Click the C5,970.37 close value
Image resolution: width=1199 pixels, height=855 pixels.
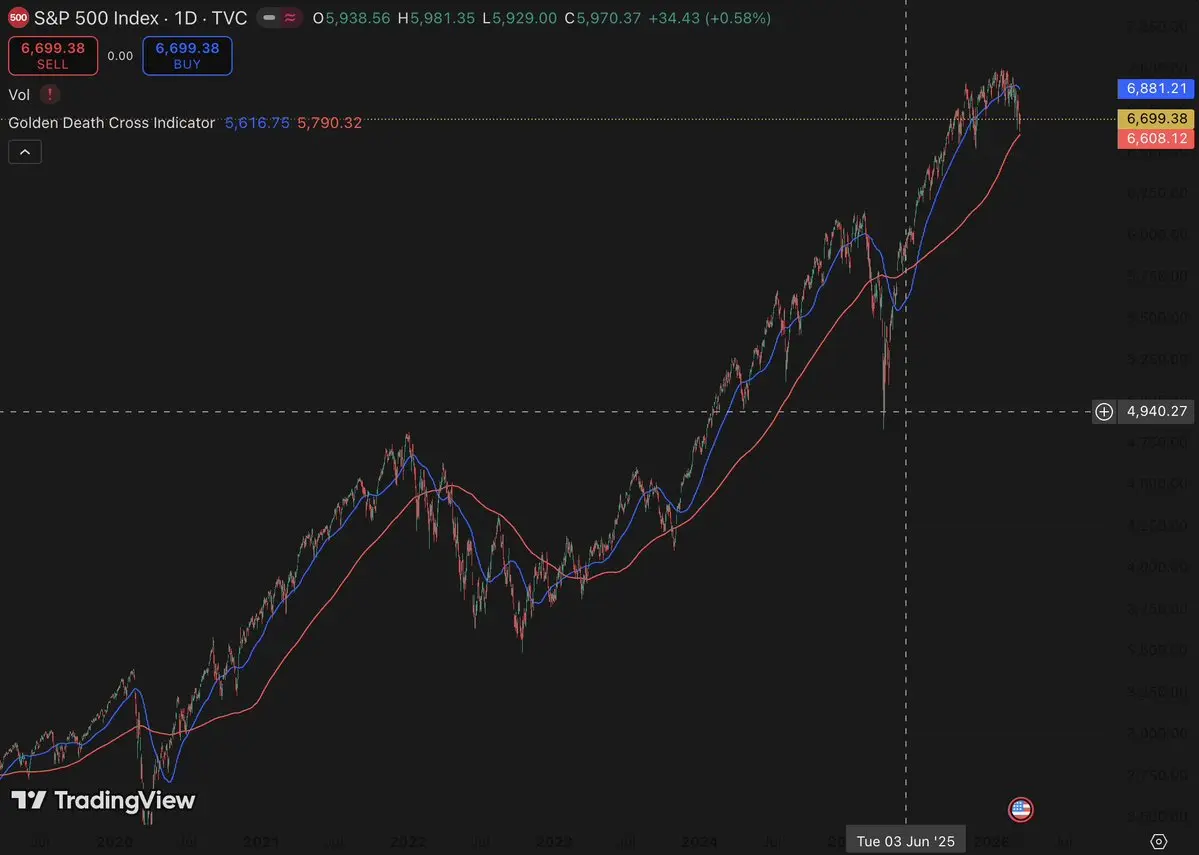point(603,18)
